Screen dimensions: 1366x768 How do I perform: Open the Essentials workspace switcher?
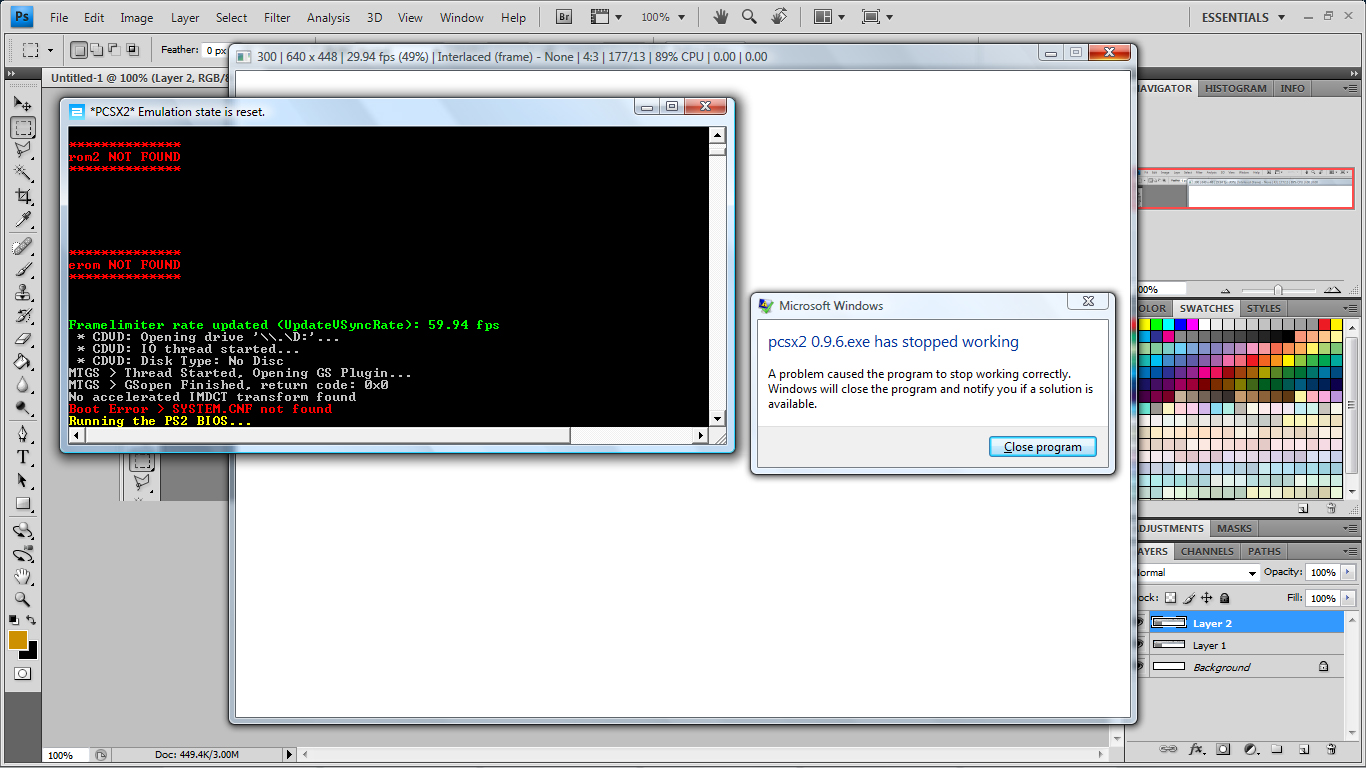pyautogui.click(x=1244, y=17)
